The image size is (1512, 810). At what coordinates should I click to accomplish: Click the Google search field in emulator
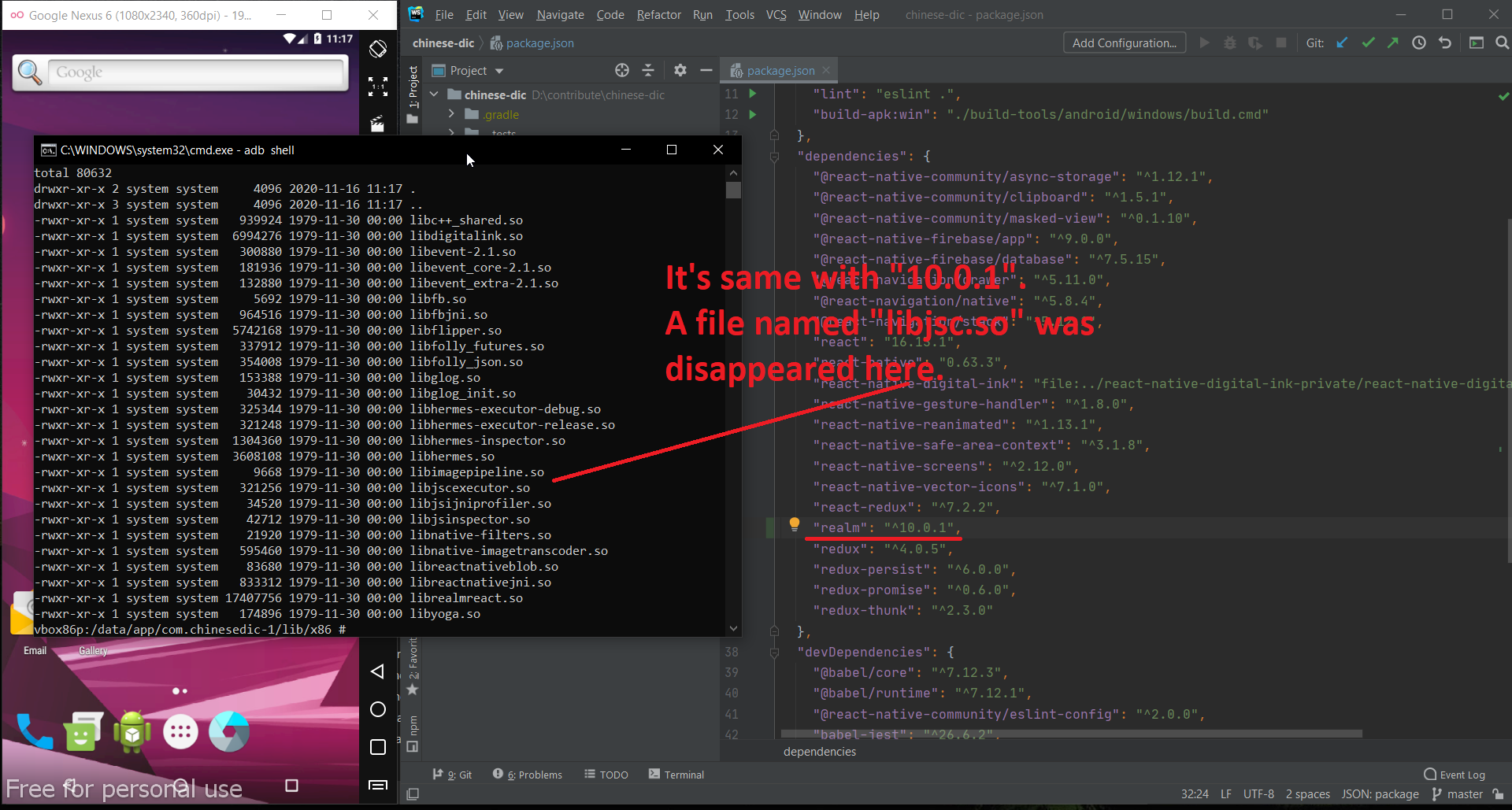(x=197, y=72)
